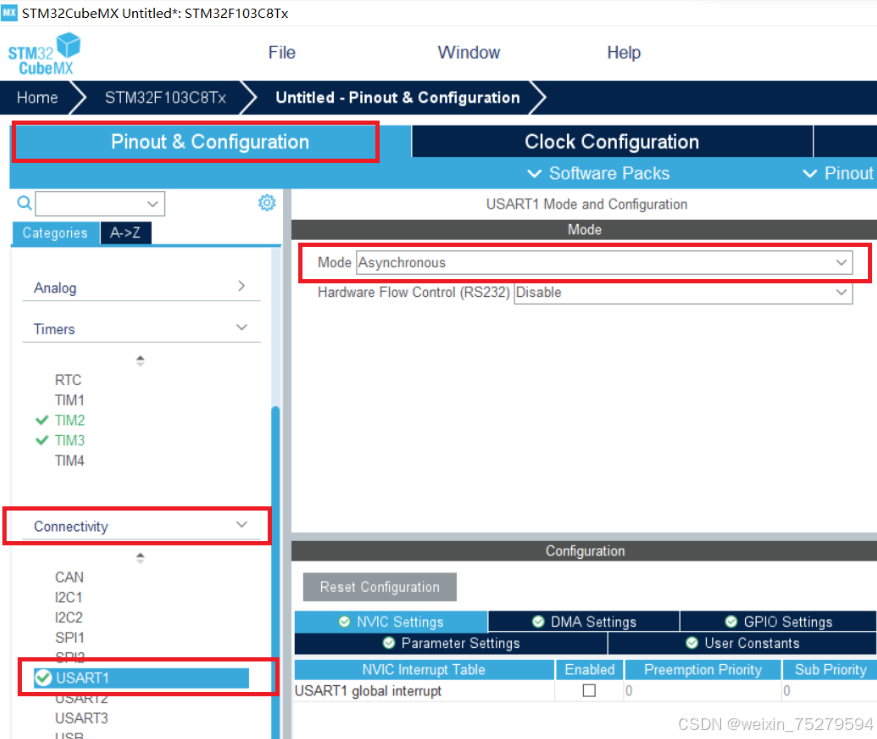Select TIM3 in the Timers list
877x739 pixels.
coord(70,441)
